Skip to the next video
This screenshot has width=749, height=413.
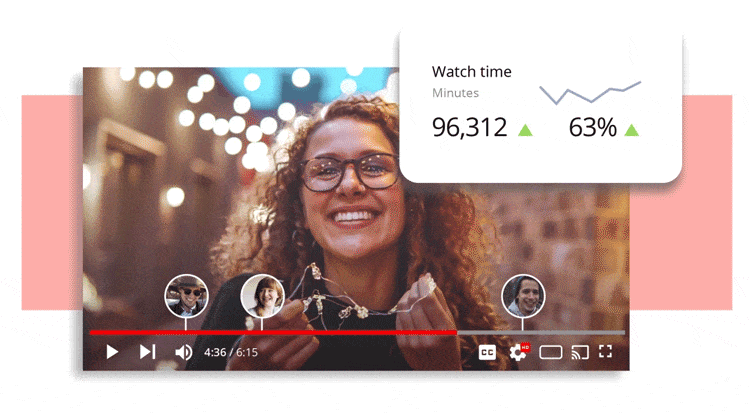click(147, 352)
